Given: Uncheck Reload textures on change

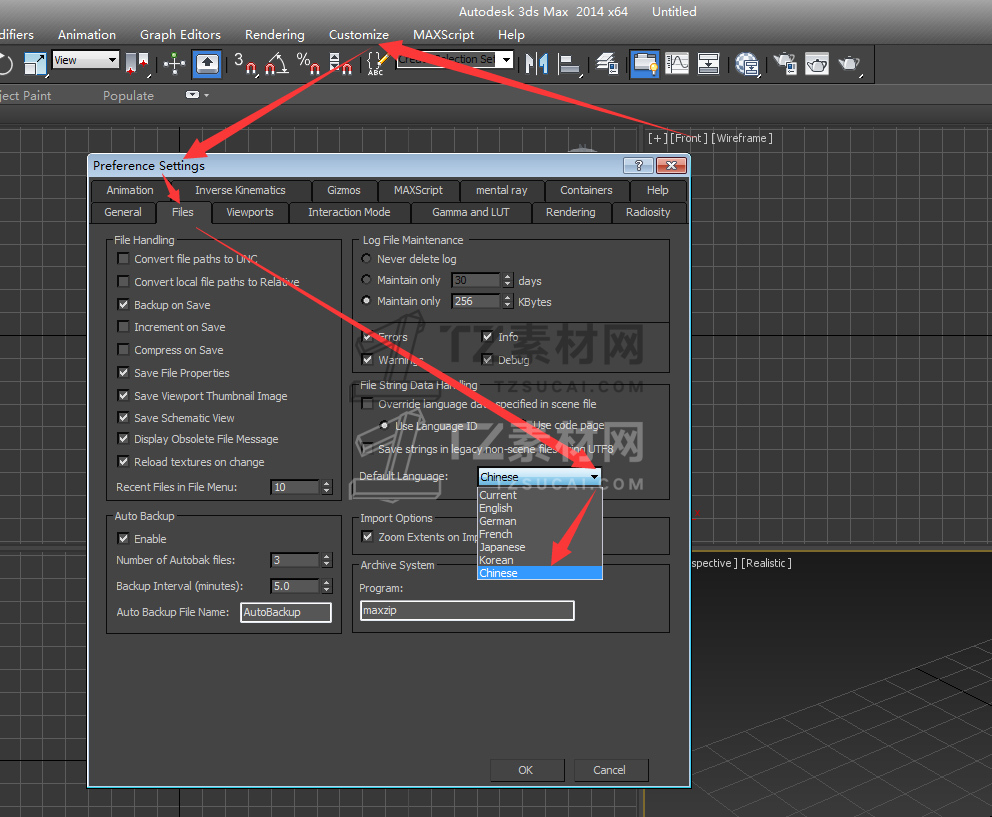Looking at the screenshot, I should [123, 461].
